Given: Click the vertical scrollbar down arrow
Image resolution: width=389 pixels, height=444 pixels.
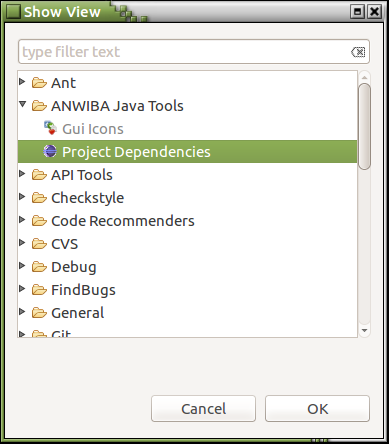Looking at the screenshot, I should 364,330.
